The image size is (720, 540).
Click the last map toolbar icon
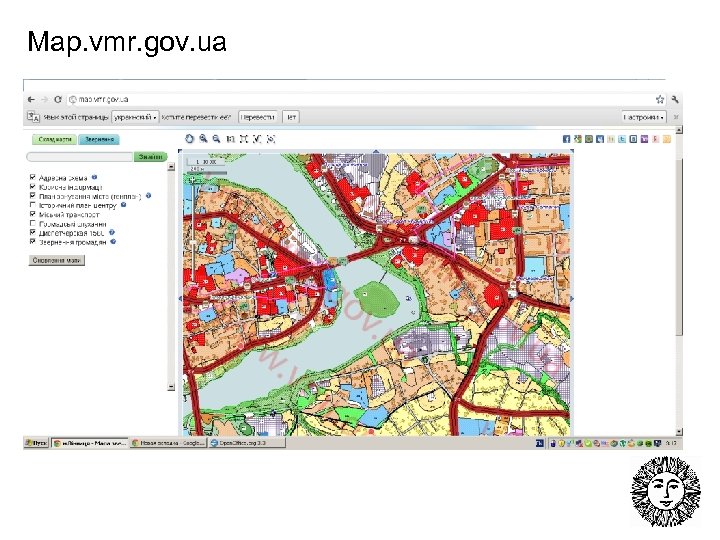[271, 139]
